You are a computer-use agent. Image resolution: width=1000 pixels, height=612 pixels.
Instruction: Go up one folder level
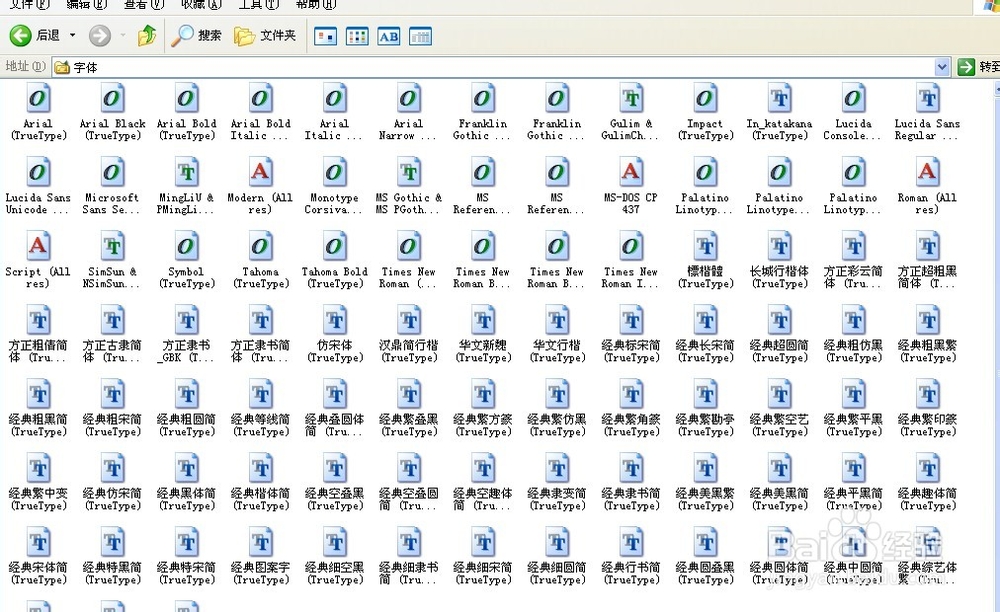click(x=147, y=35)
